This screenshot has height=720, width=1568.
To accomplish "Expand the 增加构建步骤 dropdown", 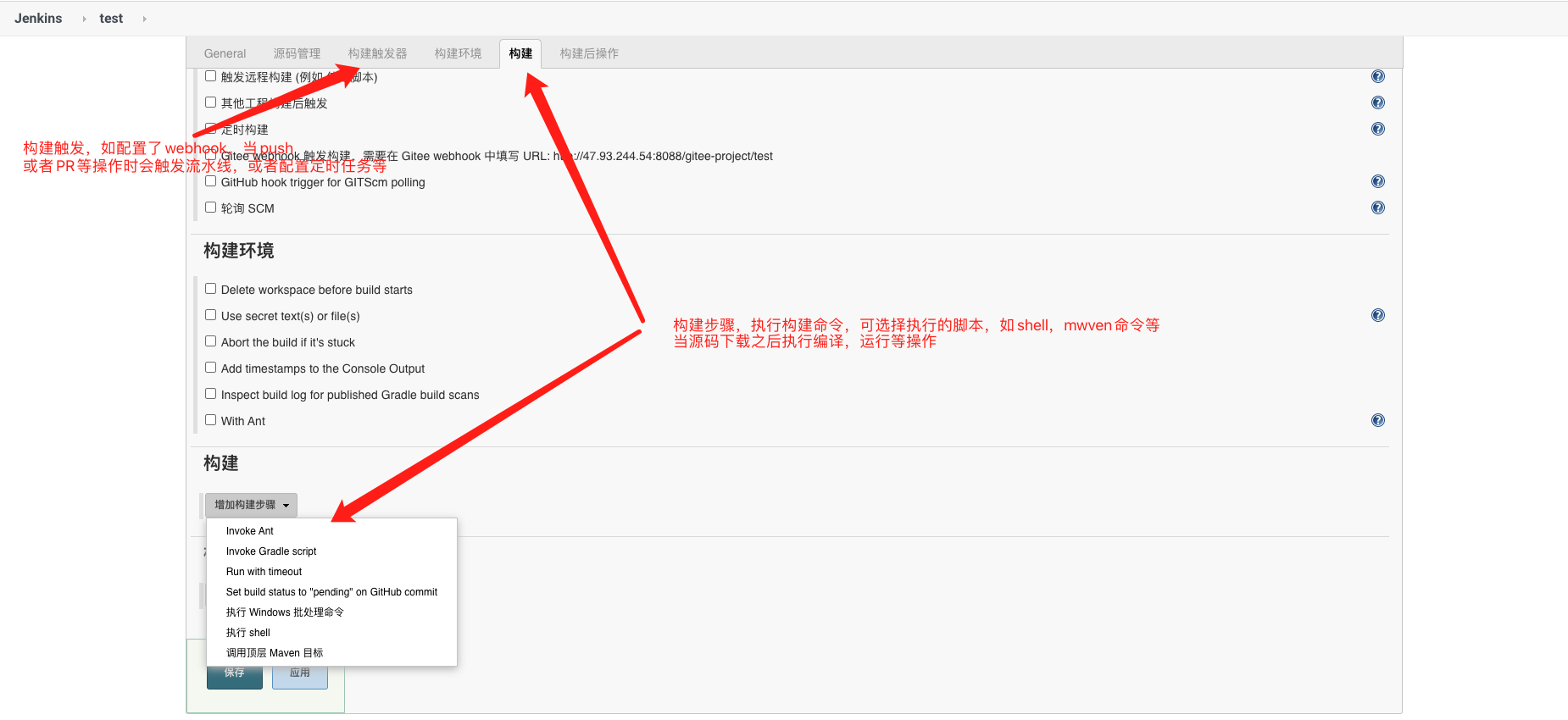I will point(251,505).
